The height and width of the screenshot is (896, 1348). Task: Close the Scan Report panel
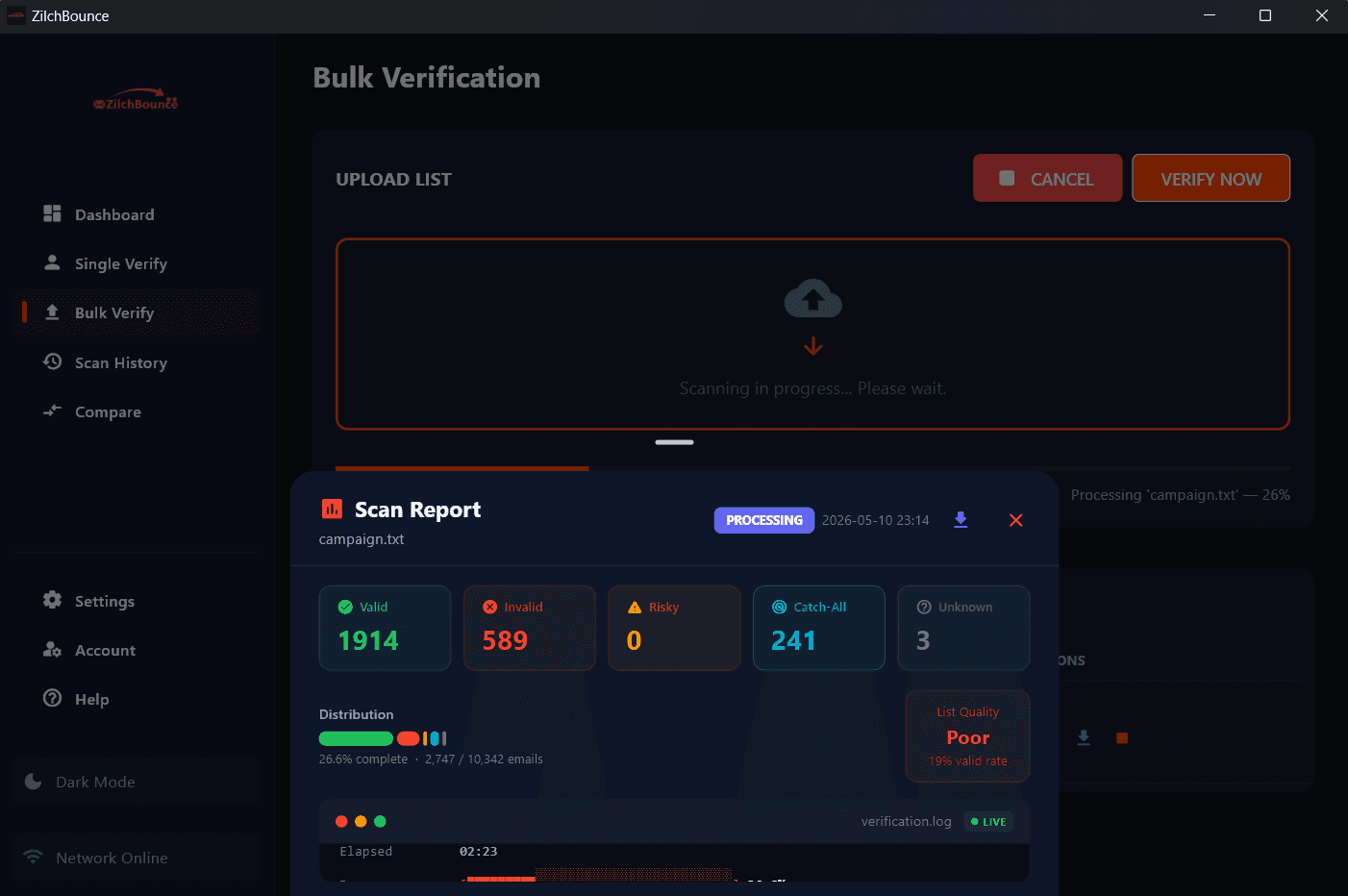(x=1015, y=520)
